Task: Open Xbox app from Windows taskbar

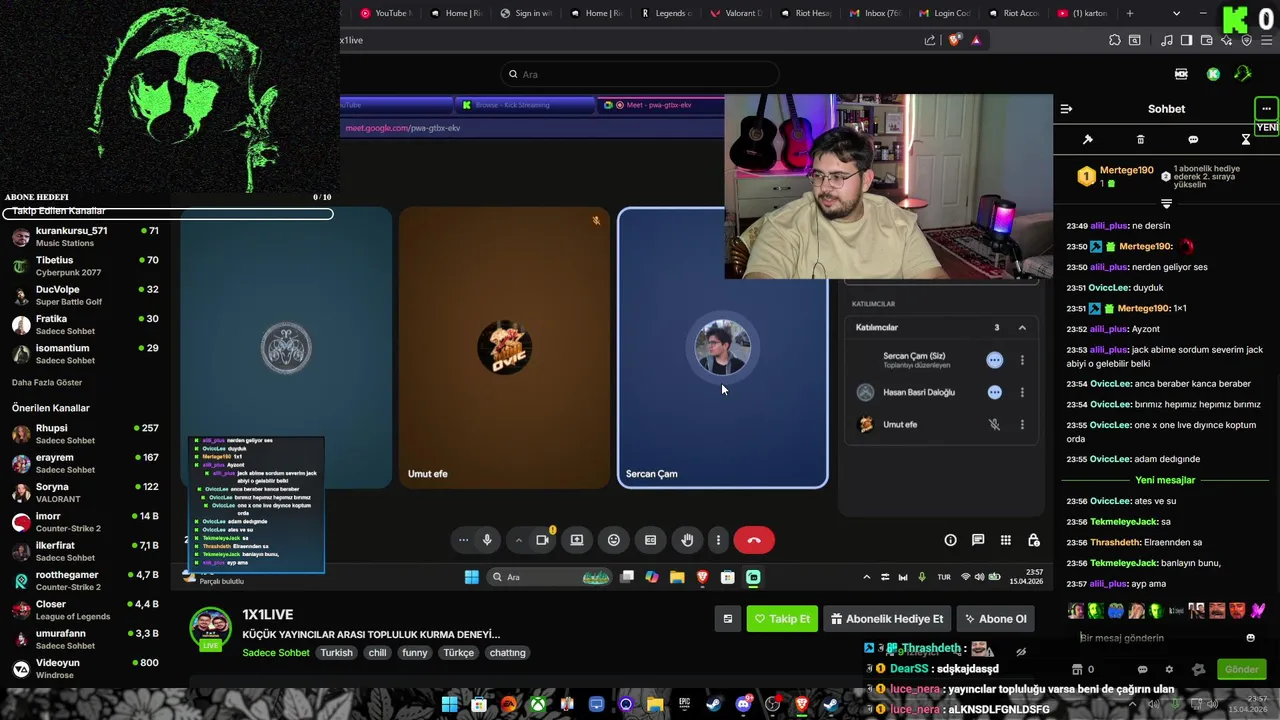Action: (538, 705)
